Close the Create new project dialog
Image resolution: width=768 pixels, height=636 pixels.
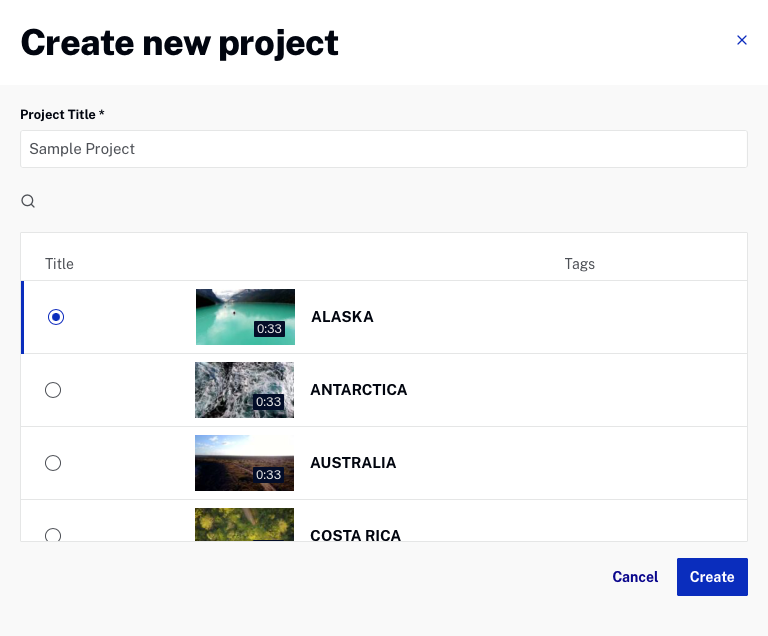point(742,41)
